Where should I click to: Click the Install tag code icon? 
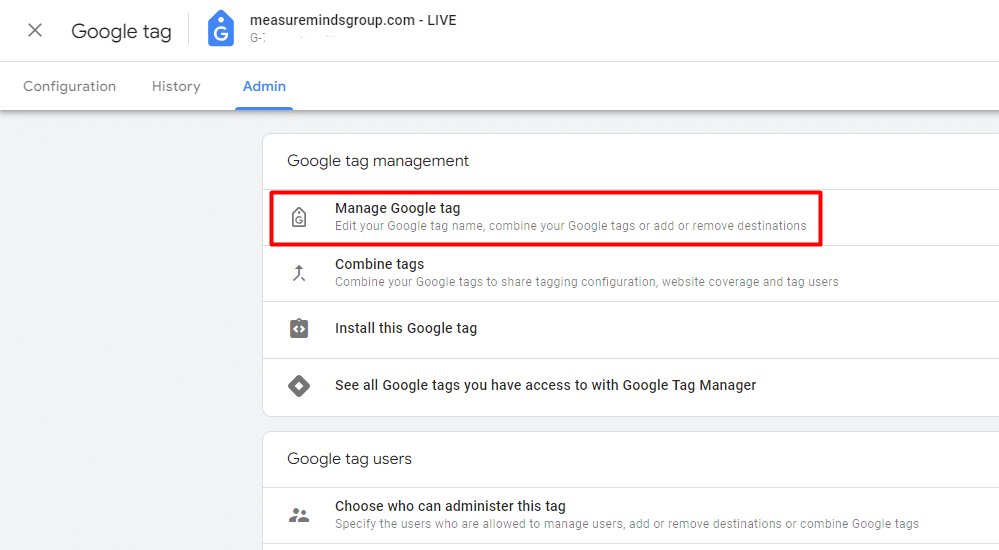(x=299, y=328)
